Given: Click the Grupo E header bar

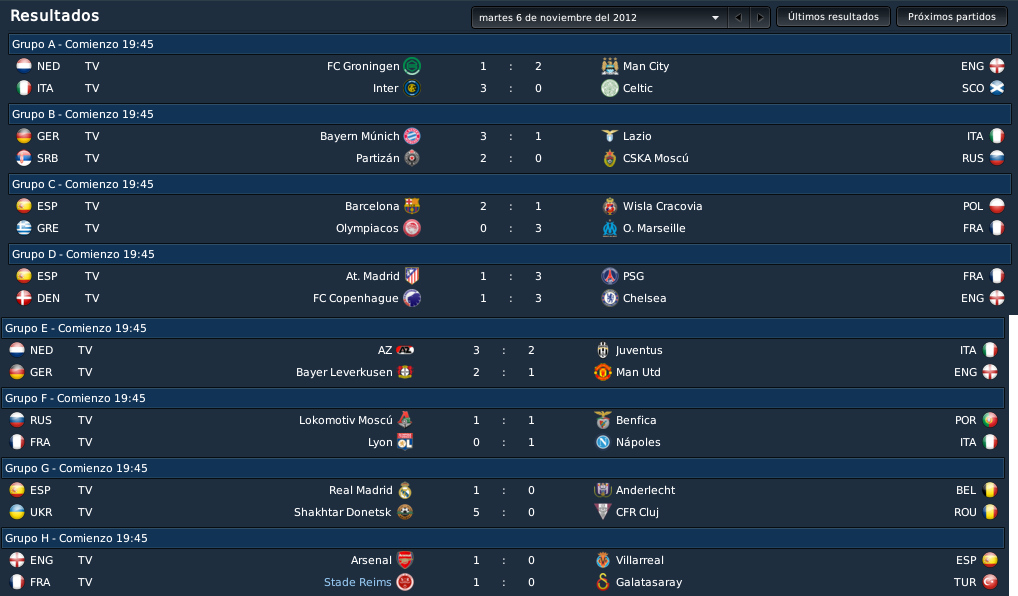Looking at the screenshot, I should 503,329.
